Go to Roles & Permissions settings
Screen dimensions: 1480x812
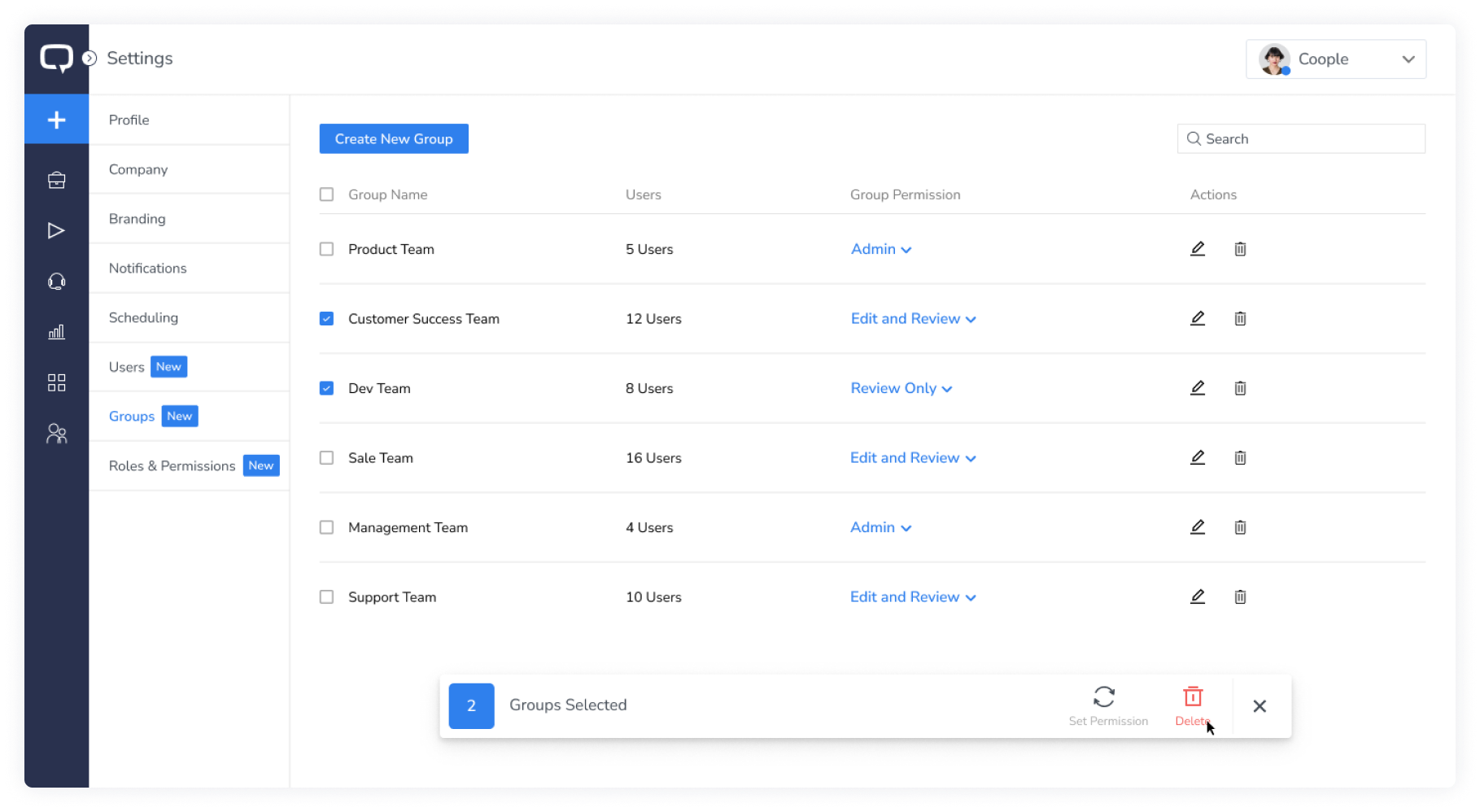tap(172, 466)
